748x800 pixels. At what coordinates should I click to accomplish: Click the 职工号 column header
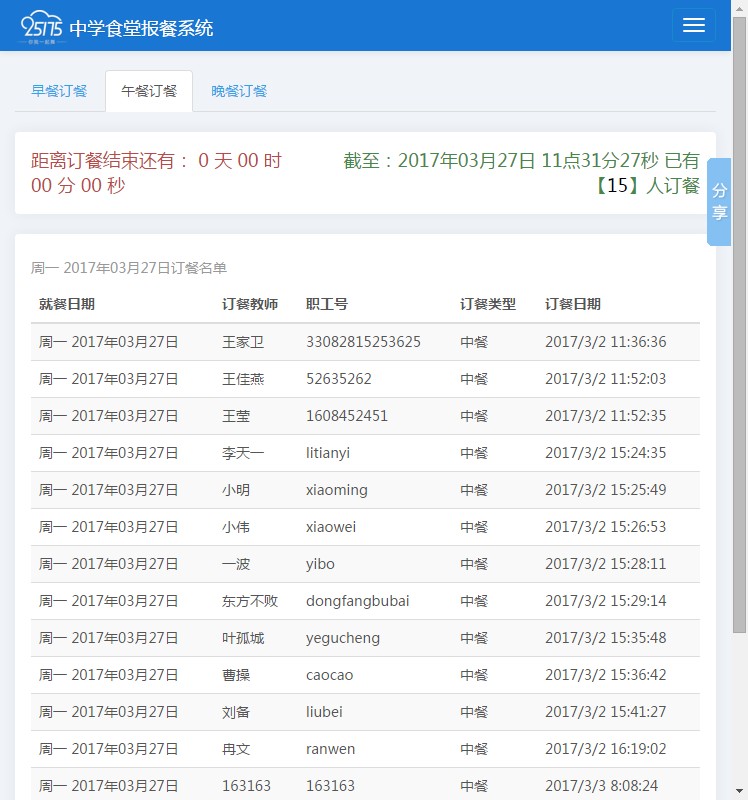click(x=327, y=304)
